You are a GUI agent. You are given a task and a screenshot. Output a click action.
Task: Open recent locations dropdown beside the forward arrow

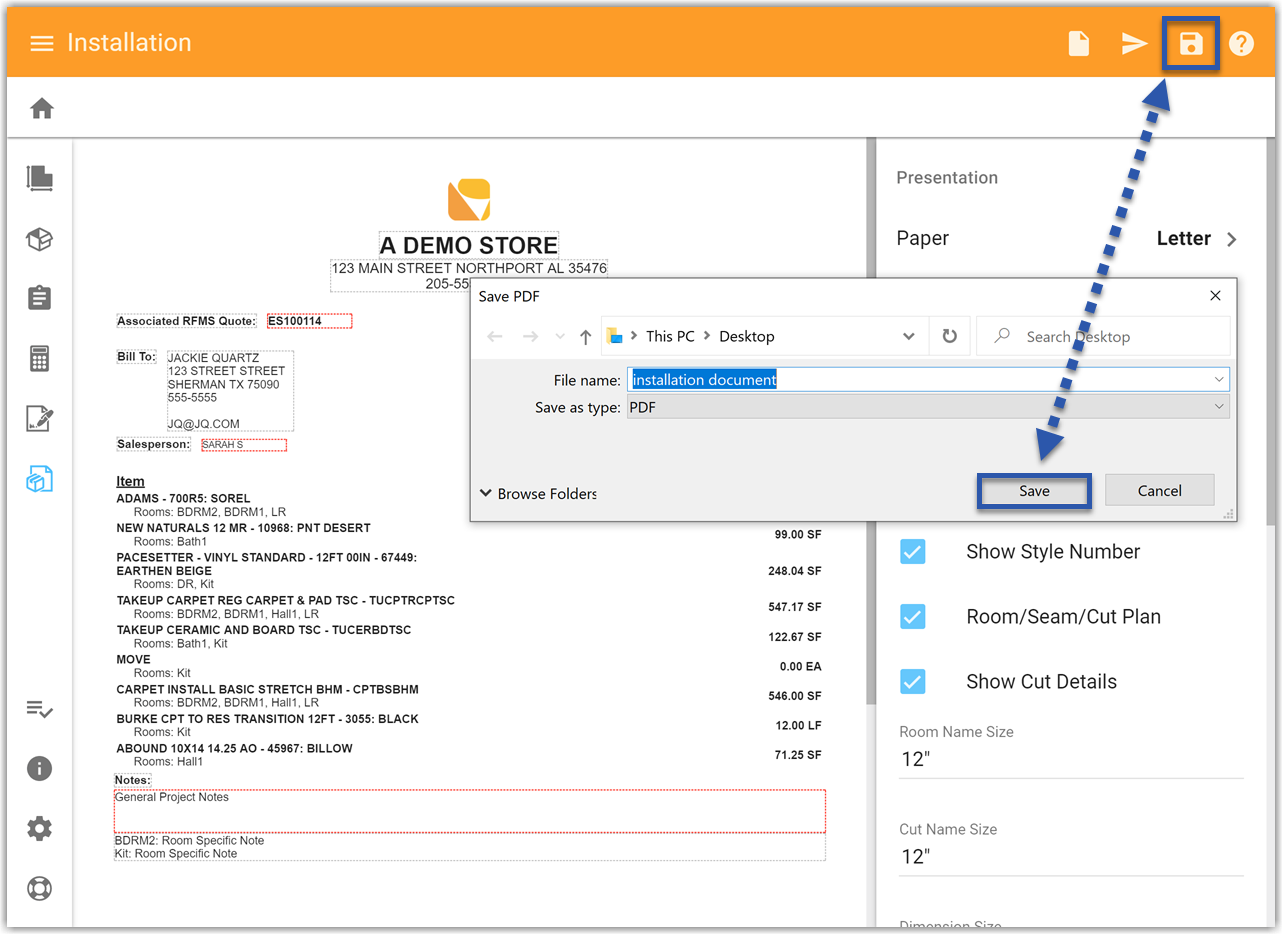tap(559, 336)
